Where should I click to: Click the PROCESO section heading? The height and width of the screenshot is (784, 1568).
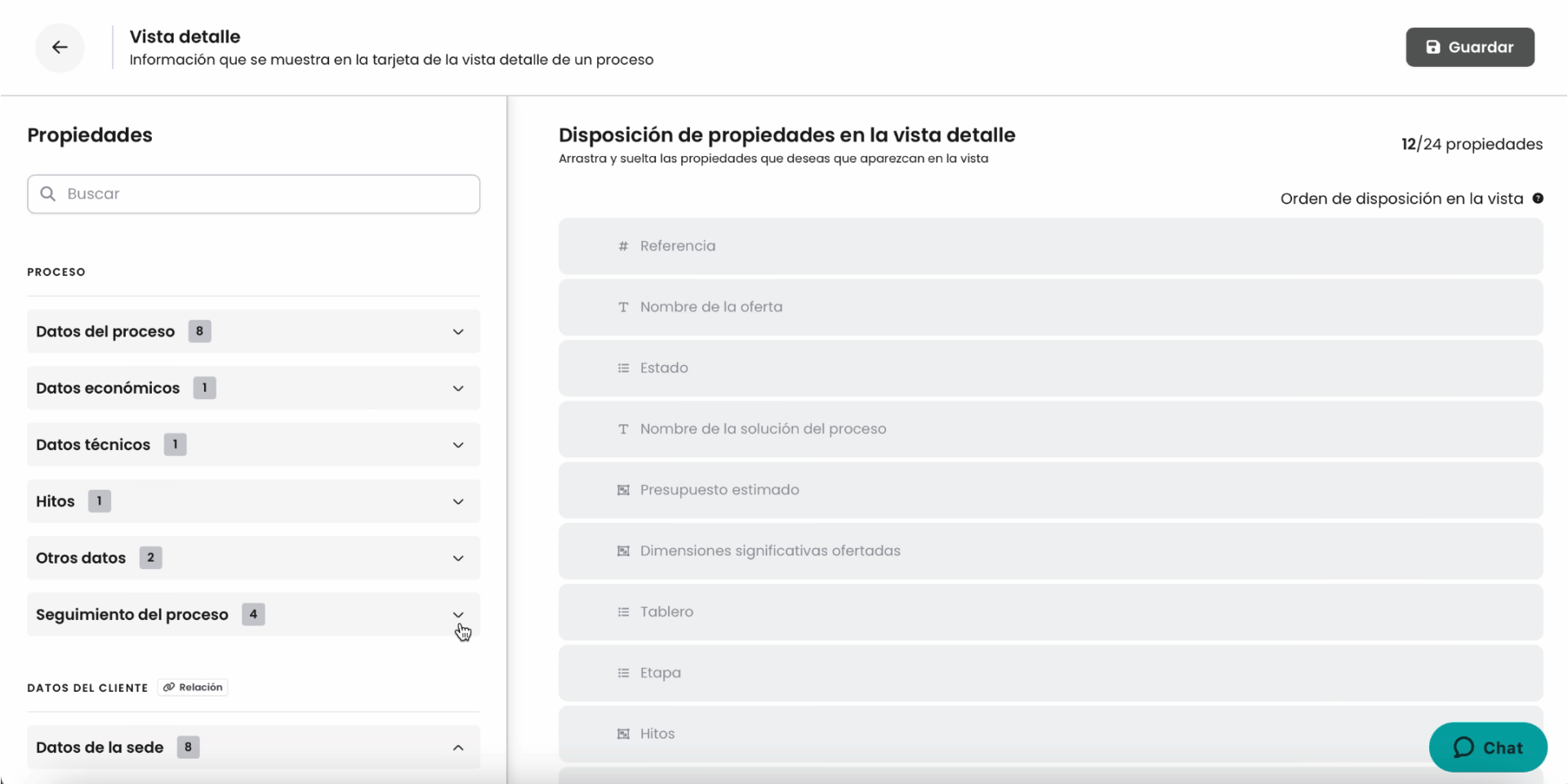(x=56, y=272)
